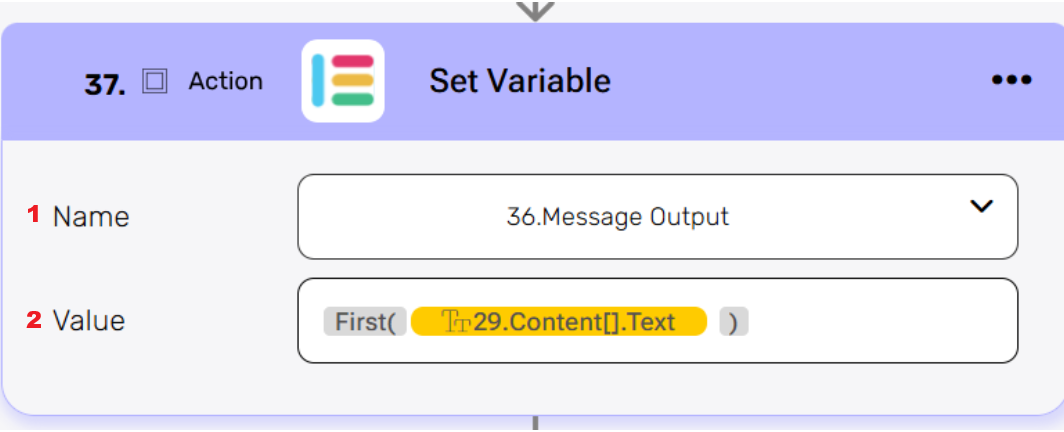Click the arrow connector above step 37
This screenshot has height=432, width=1064.
[537, 9]
